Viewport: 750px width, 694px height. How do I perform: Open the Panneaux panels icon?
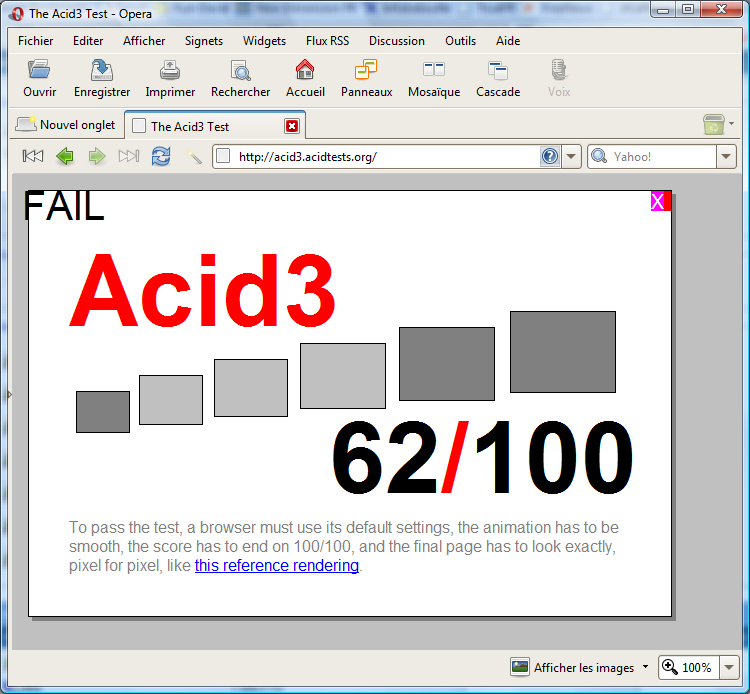point(366,71)
